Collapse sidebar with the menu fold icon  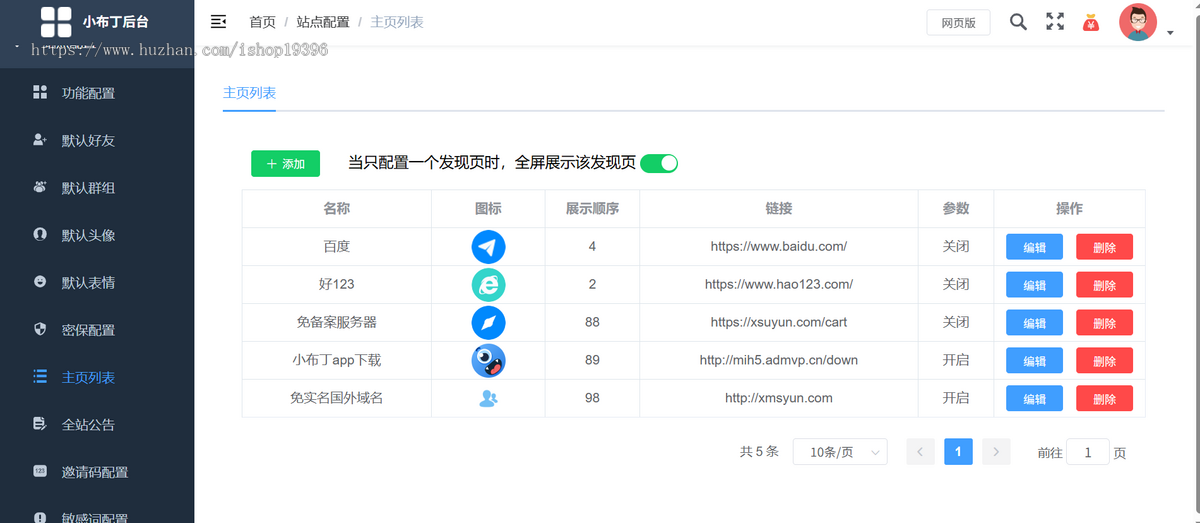[218, 22]
